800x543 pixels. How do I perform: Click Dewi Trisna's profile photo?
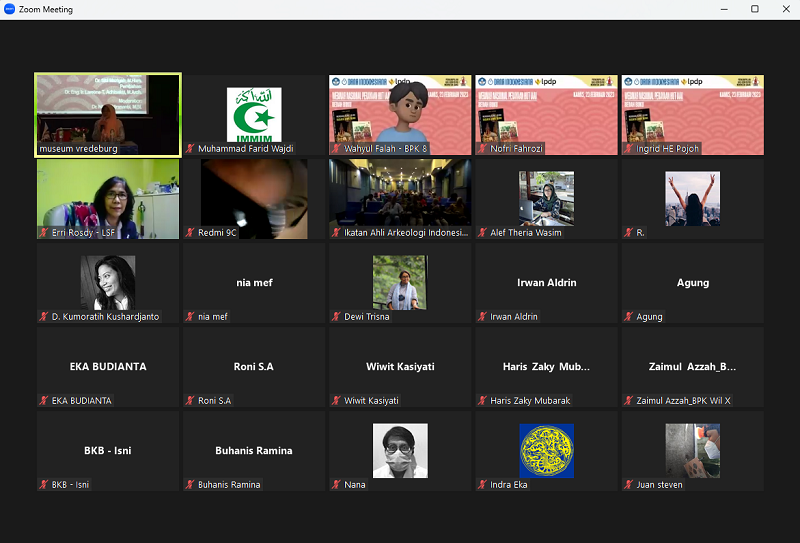coord(400,283)
